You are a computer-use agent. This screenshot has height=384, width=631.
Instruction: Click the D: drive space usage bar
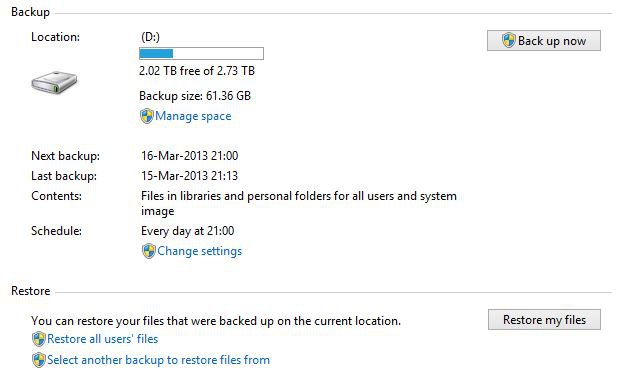click(201, 54)
